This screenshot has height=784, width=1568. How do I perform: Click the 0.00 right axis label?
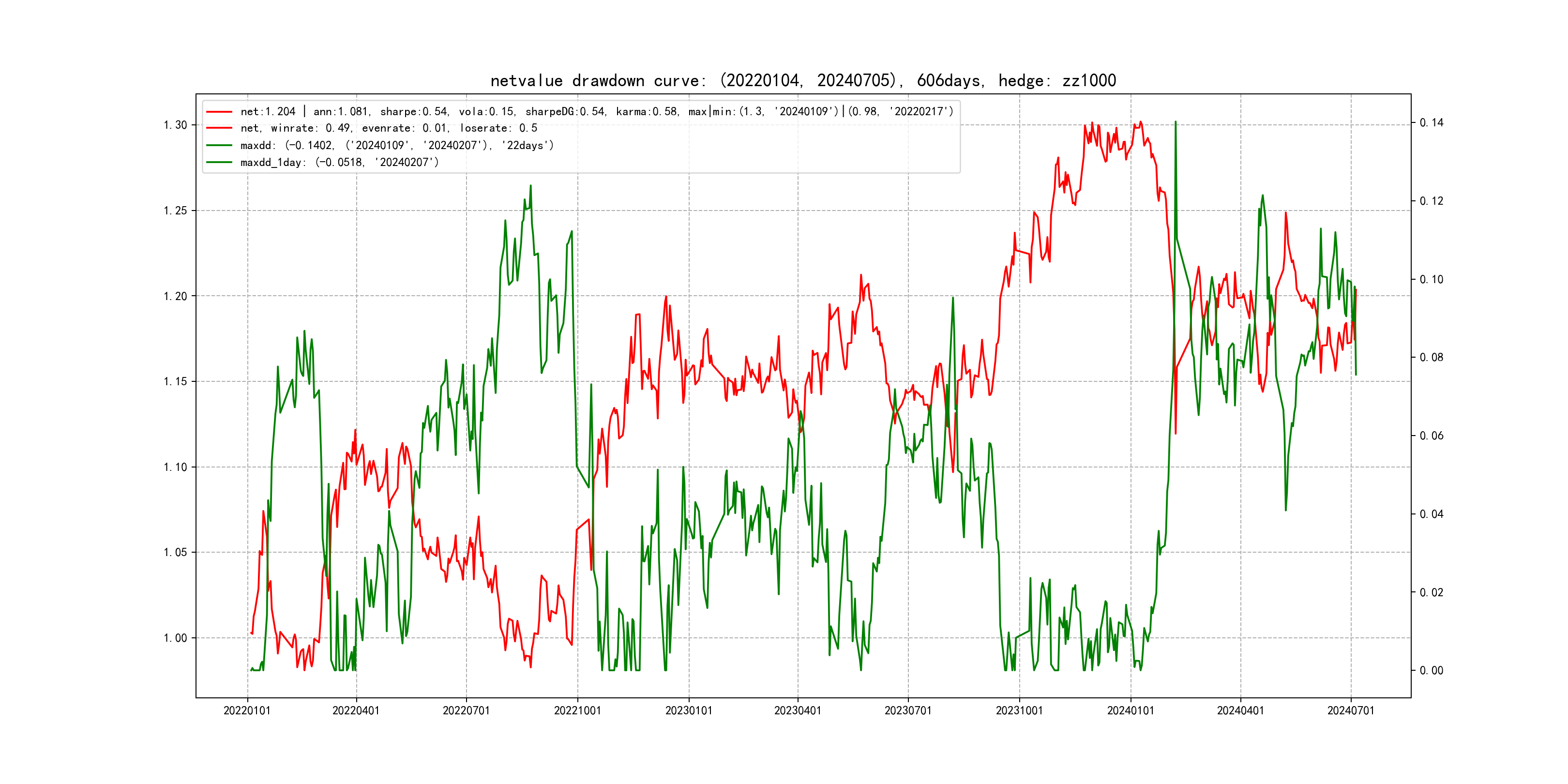(x=1431, y=671)
